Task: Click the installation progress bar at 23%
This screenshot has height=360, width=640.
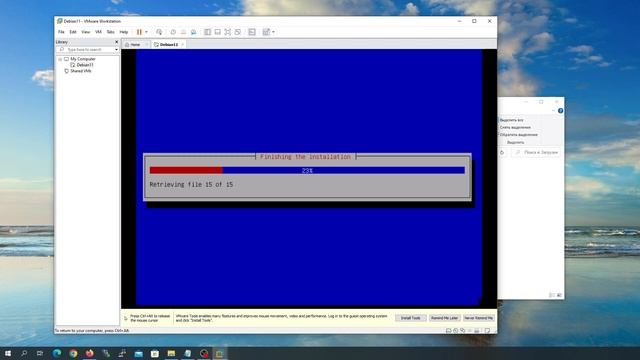Action: (307, 170)
